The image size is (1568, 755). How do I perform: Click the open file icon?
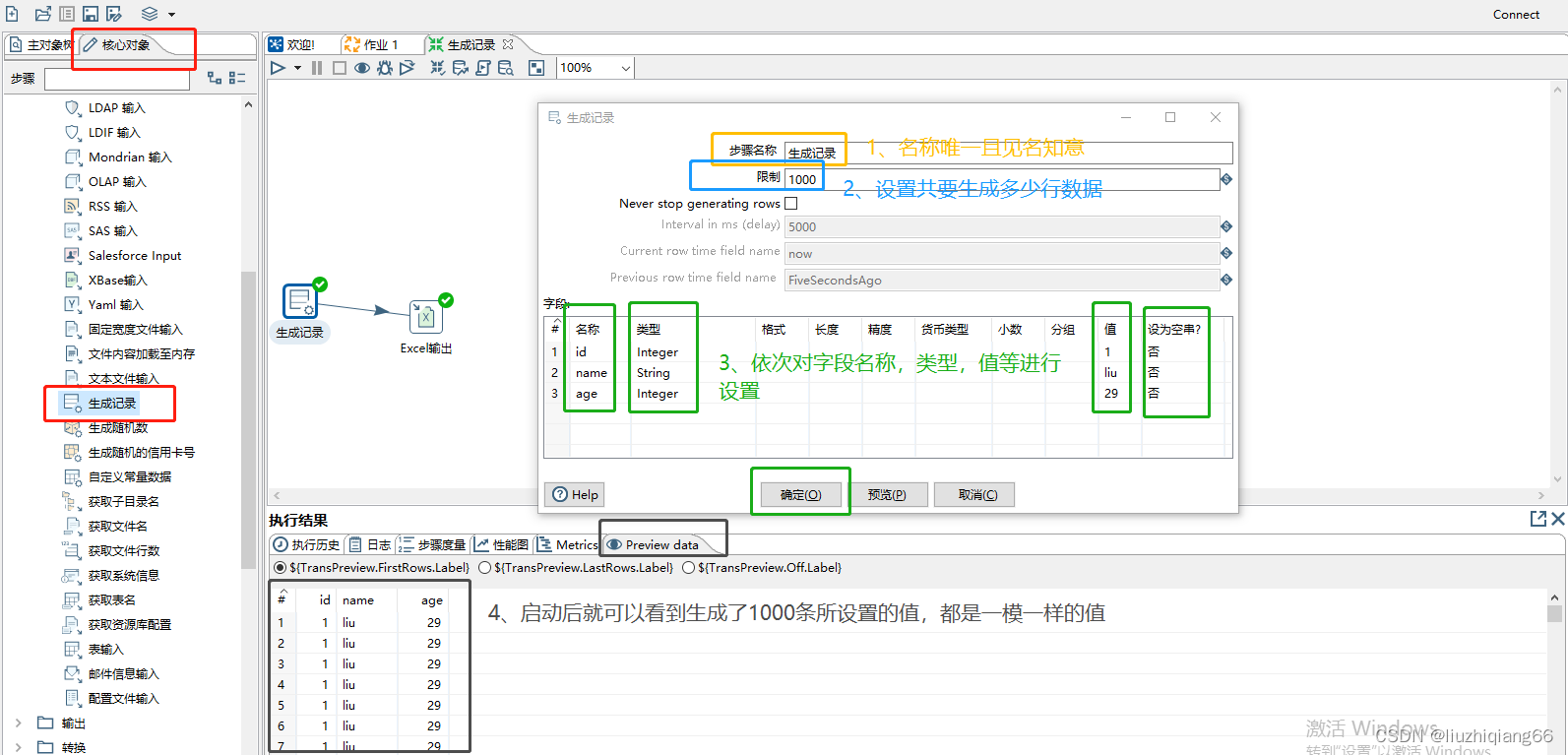(42, 14)
